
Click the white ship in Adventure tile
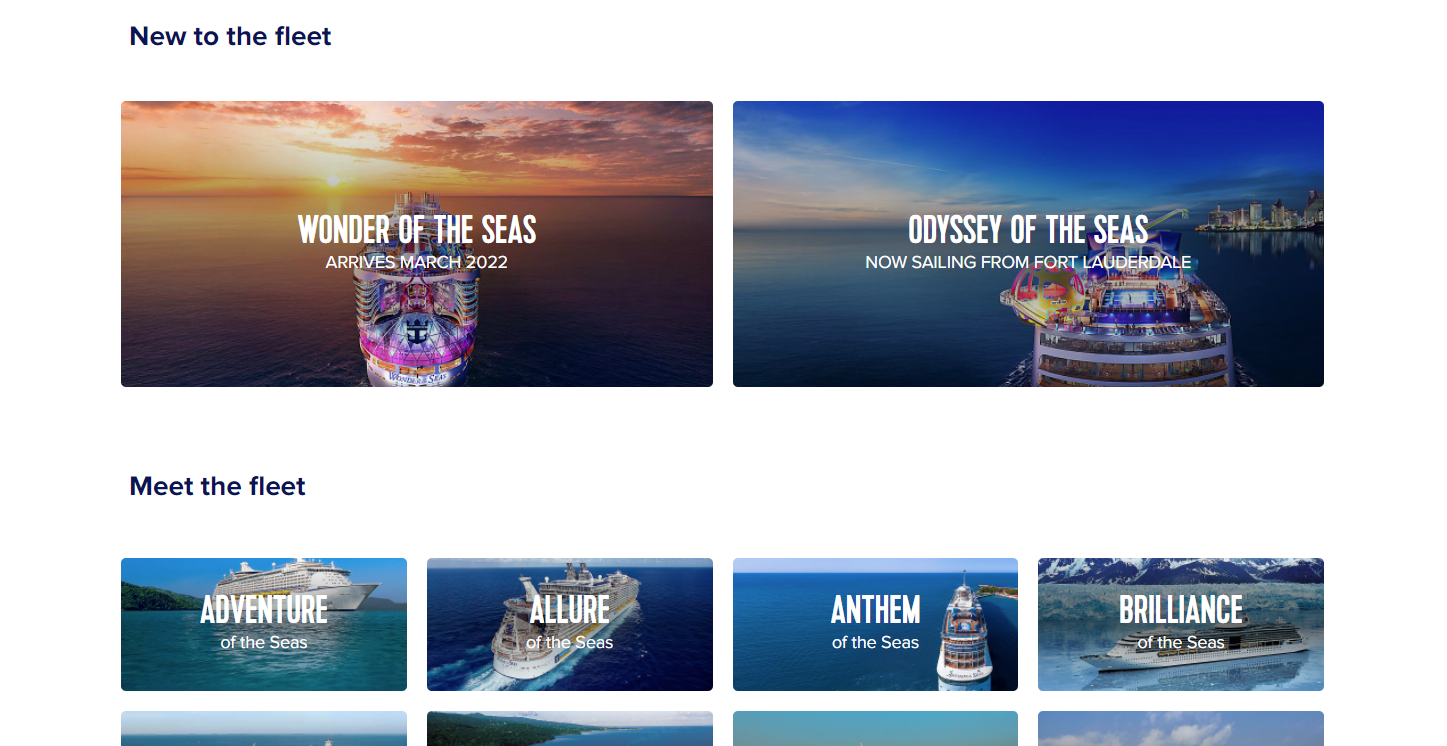[298, 583]
